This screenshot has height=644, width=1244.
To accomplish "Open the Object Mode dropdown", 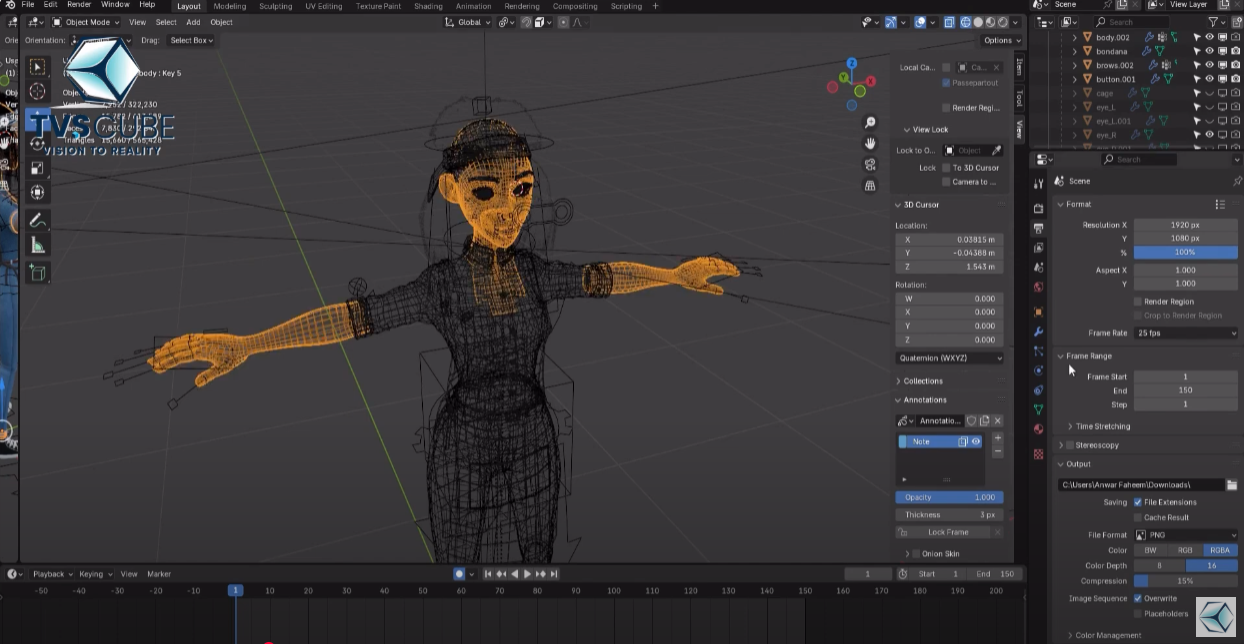I will [86, 22].
